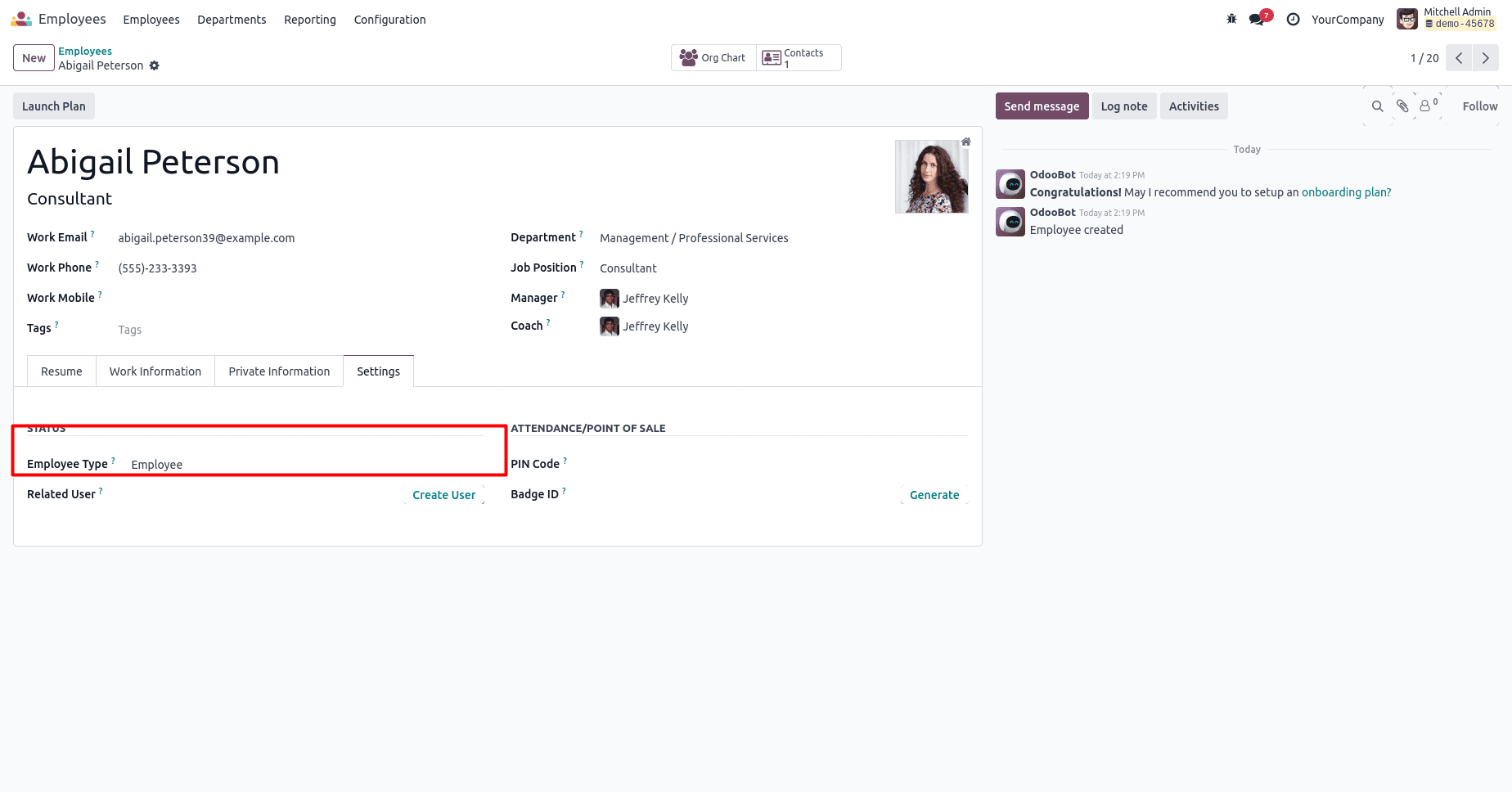
Task: Click the Employees app logo icon
Action: [x=22, y=19]
